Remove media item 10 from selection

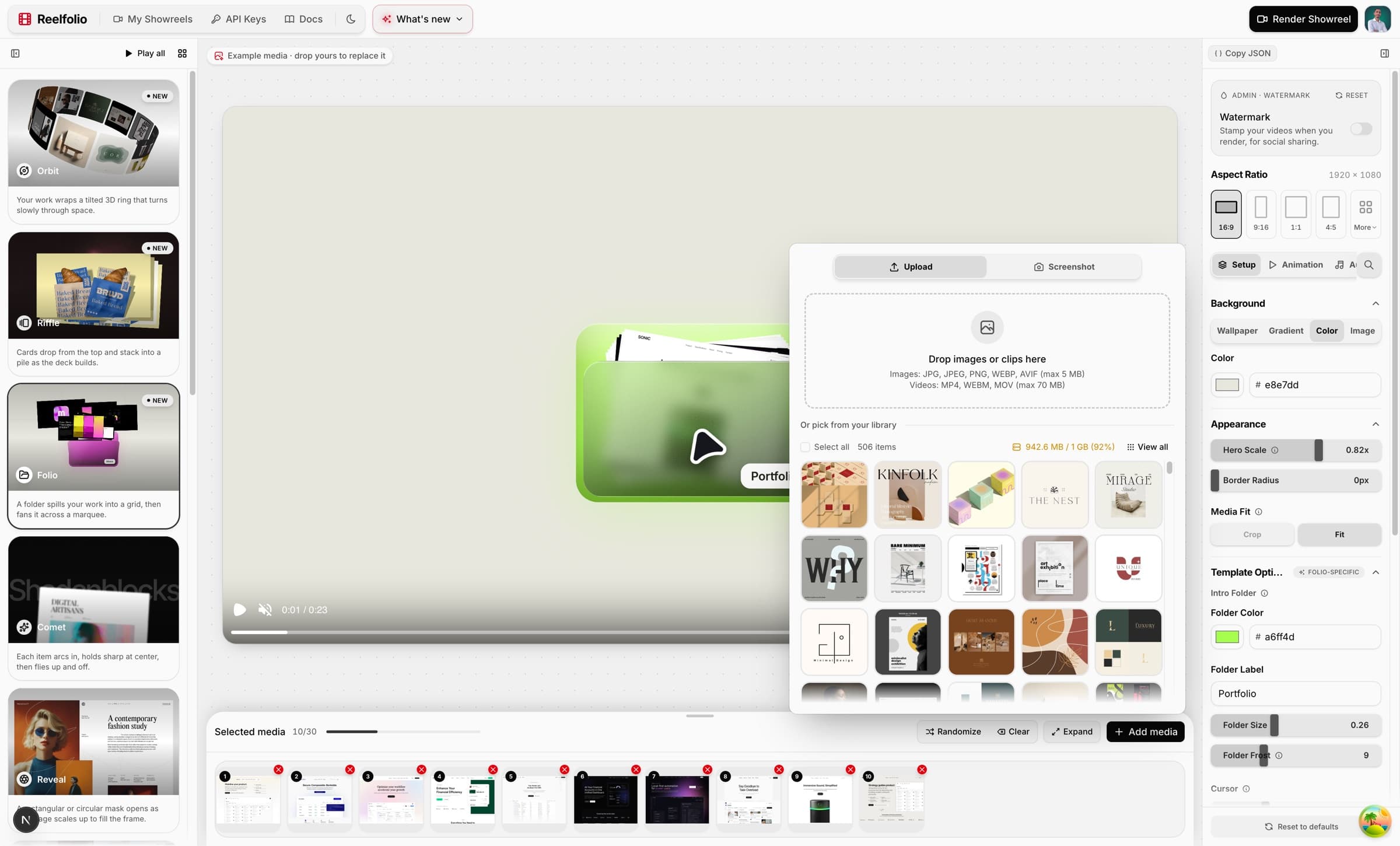[x=922, y=770]
